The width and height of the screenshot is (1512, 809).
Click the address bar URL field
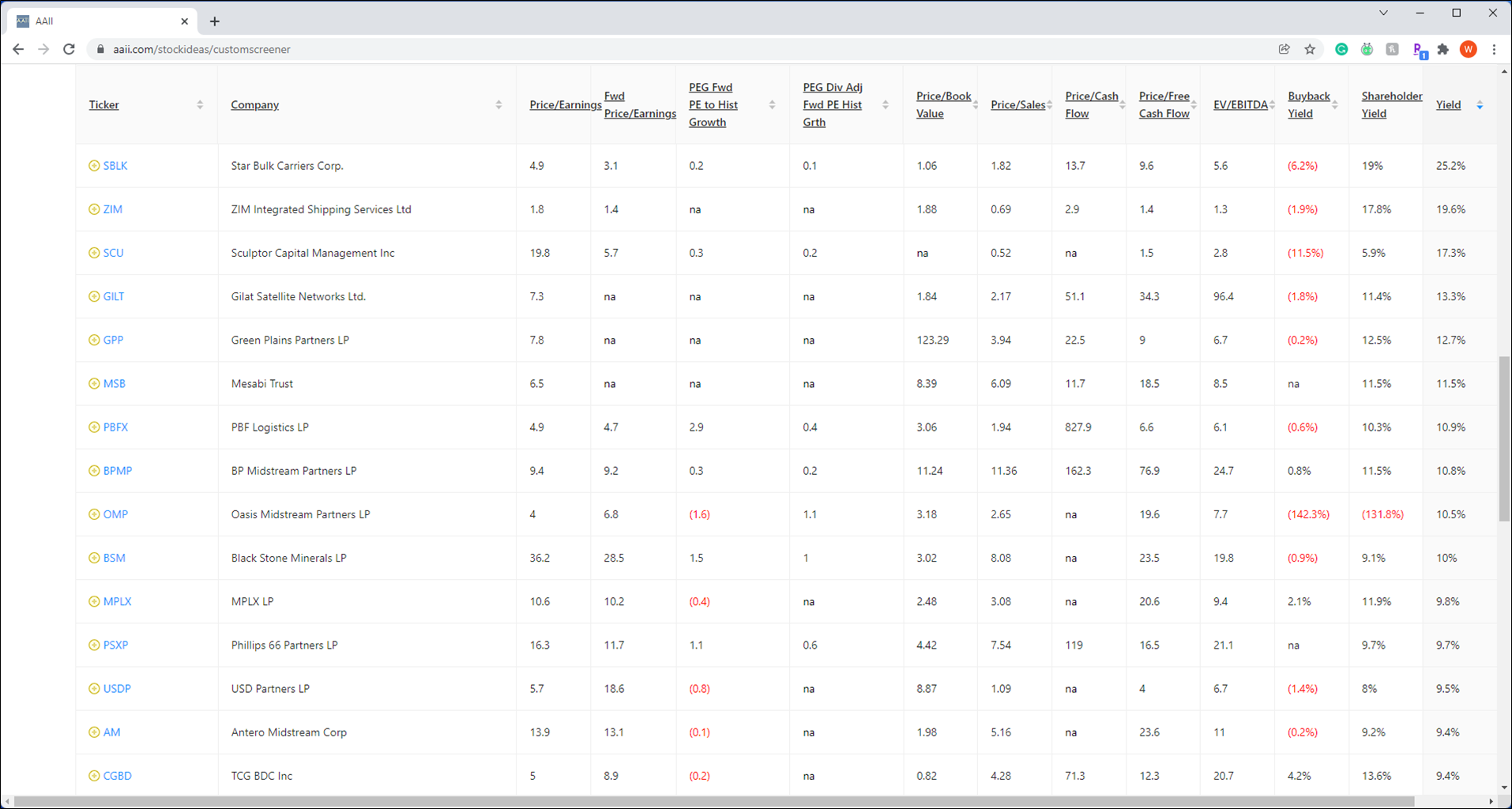click(679, 49)
